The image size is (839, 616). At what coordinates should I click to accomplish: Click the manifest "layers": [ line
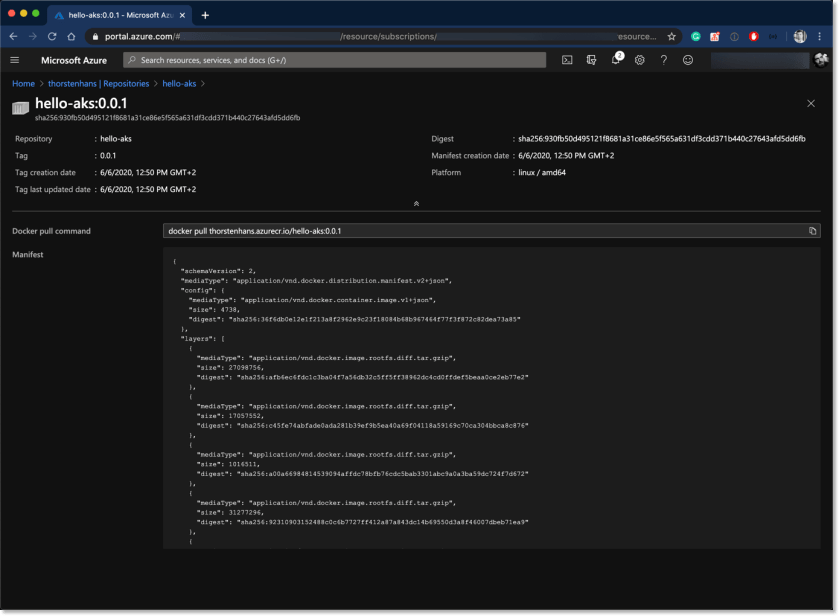click(x=203, y=339)
